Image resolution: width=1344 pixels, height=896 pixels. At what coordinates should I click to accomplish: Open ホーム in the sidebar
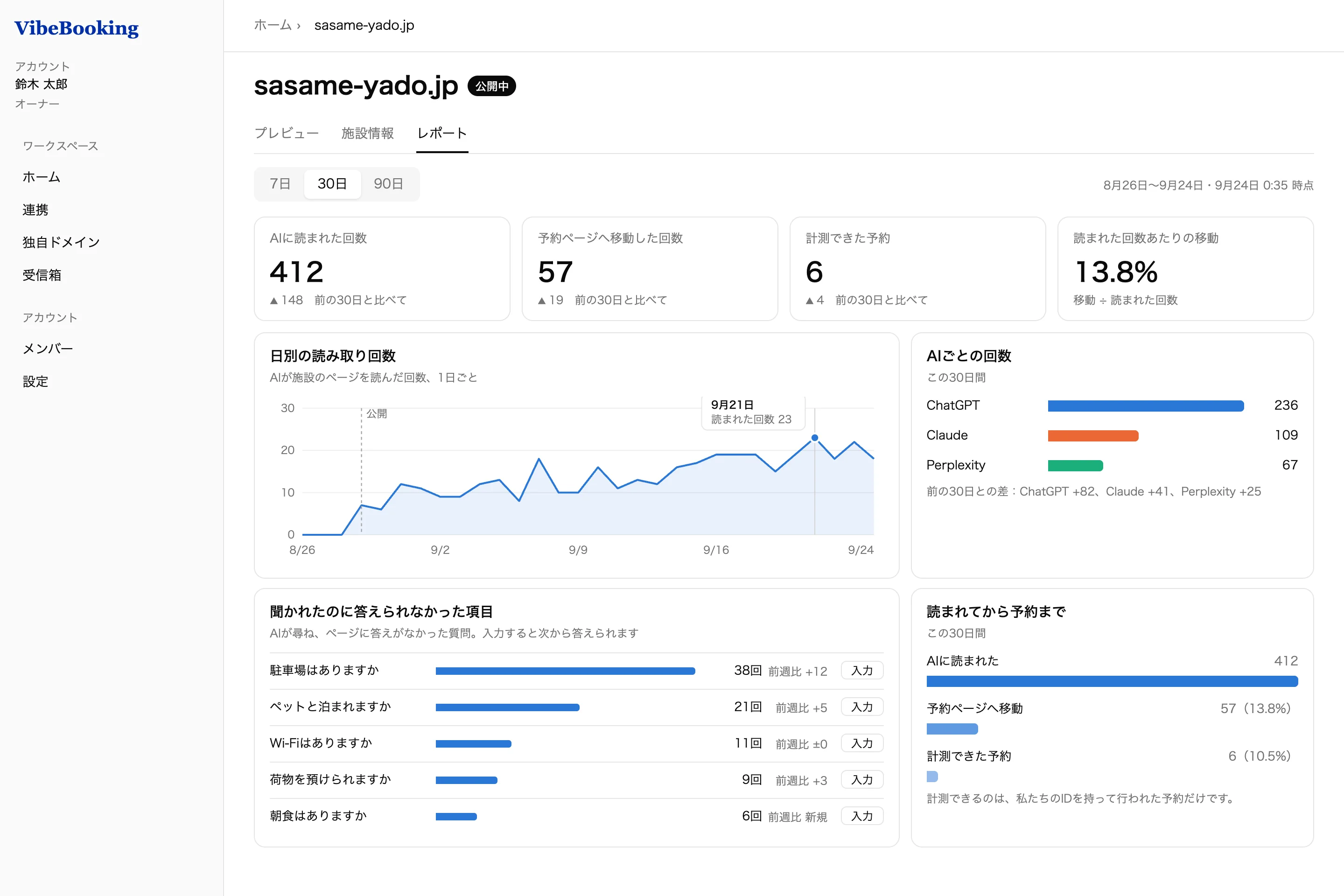coord(42,177)
